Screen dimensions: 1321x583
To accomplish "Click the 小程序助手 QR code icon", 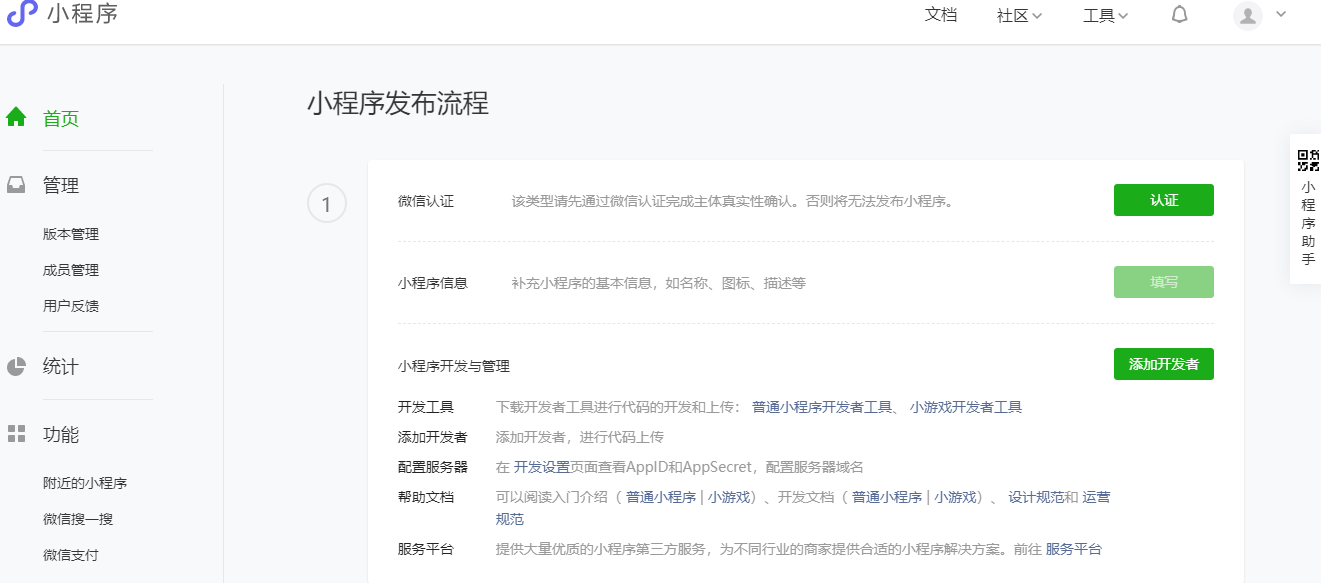I will pyautogui.click(x=1309, y=161).
